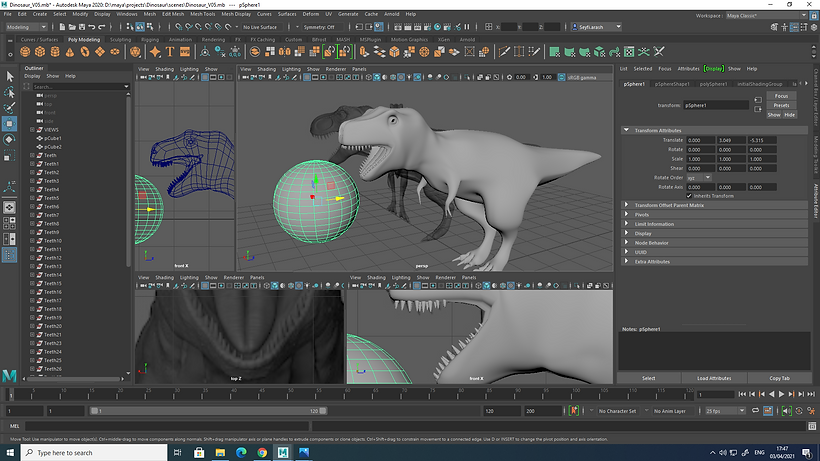
Task: Create a polygon torus from the shelf
Action: (85, 52)
